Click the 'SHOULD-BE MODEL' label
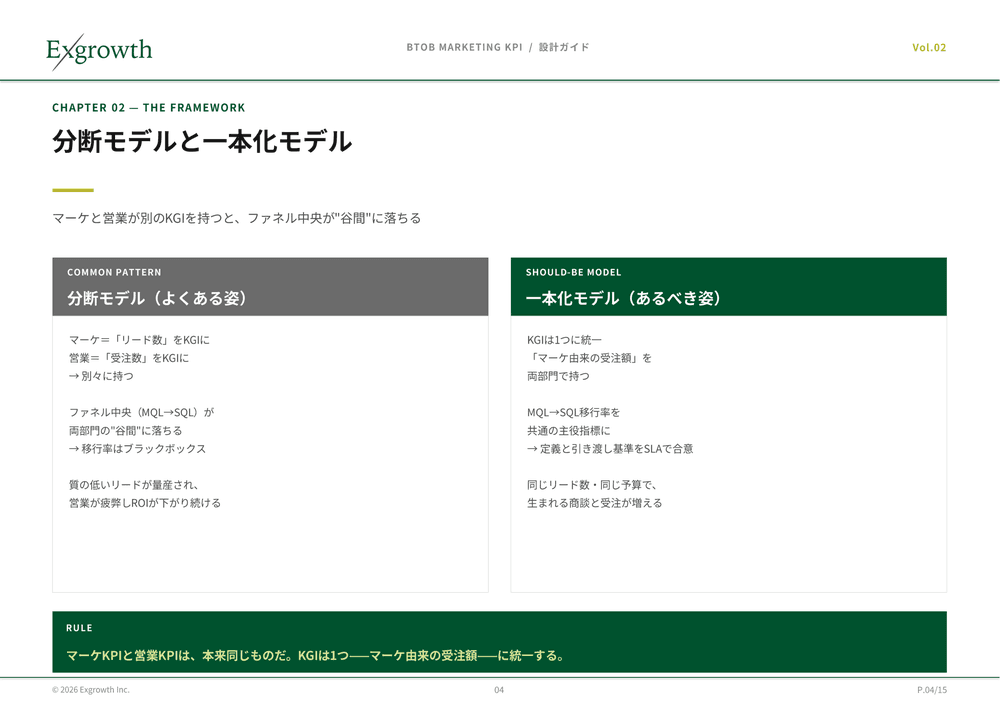 pyautogui.click(x=573, y=272)
